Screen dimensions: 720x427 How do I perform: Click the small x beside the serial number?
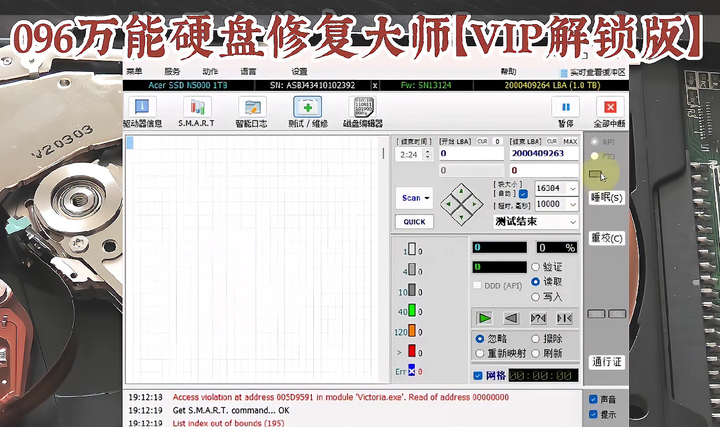(x=375, y=85)
